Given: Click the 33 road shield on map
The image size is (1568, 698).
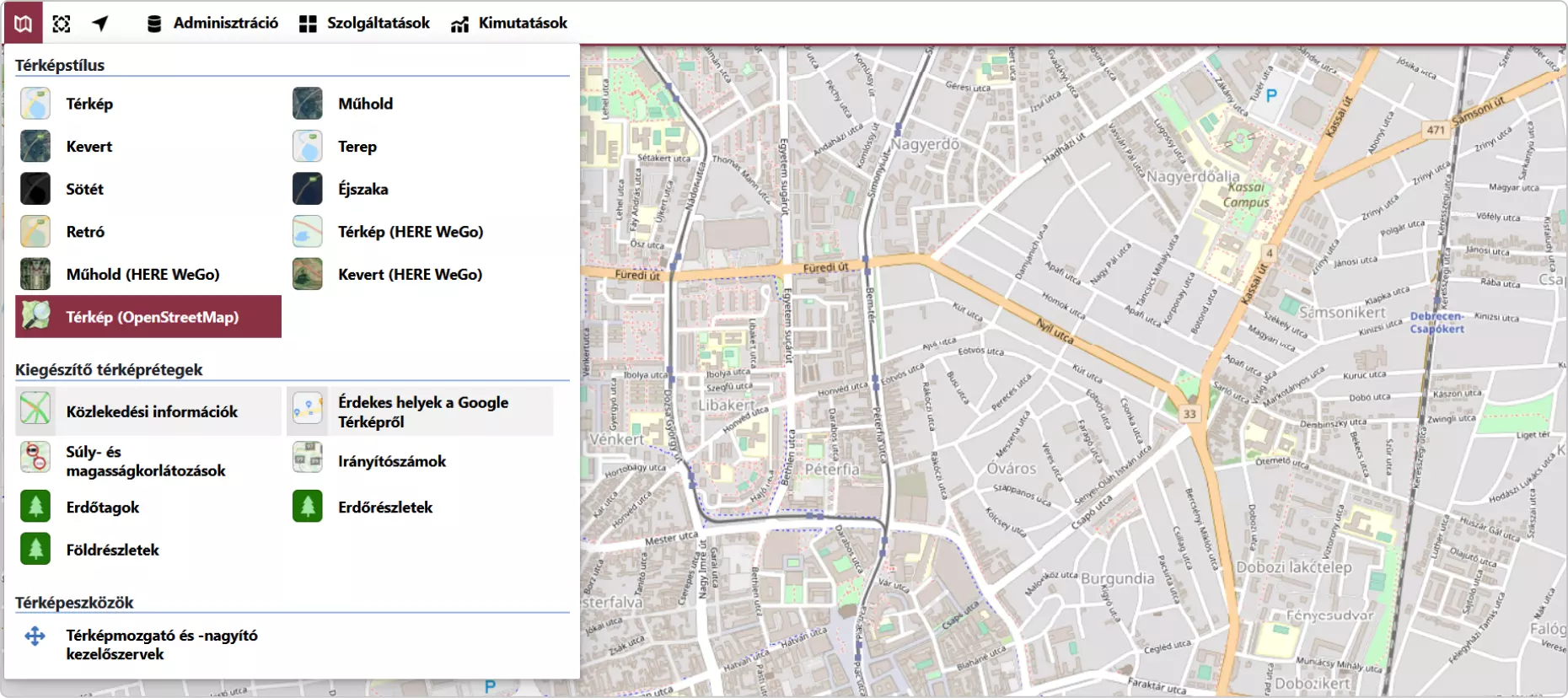Looking at the screenshot, I should 1189,414.
